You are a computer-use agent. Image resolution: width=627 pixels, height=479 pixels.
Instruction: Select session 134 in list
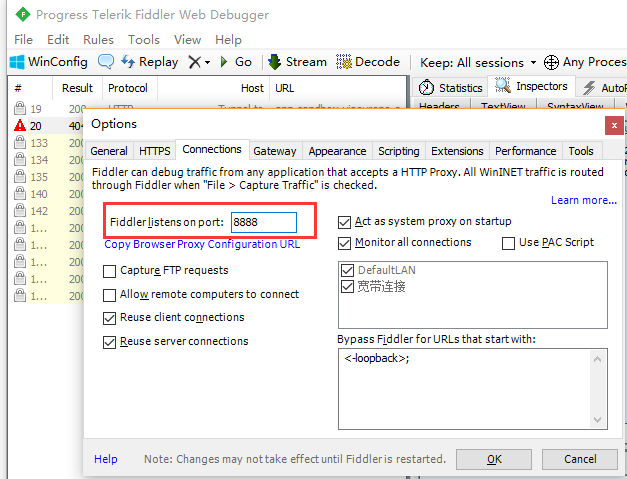pyautogui.click(x=46, y=160)
